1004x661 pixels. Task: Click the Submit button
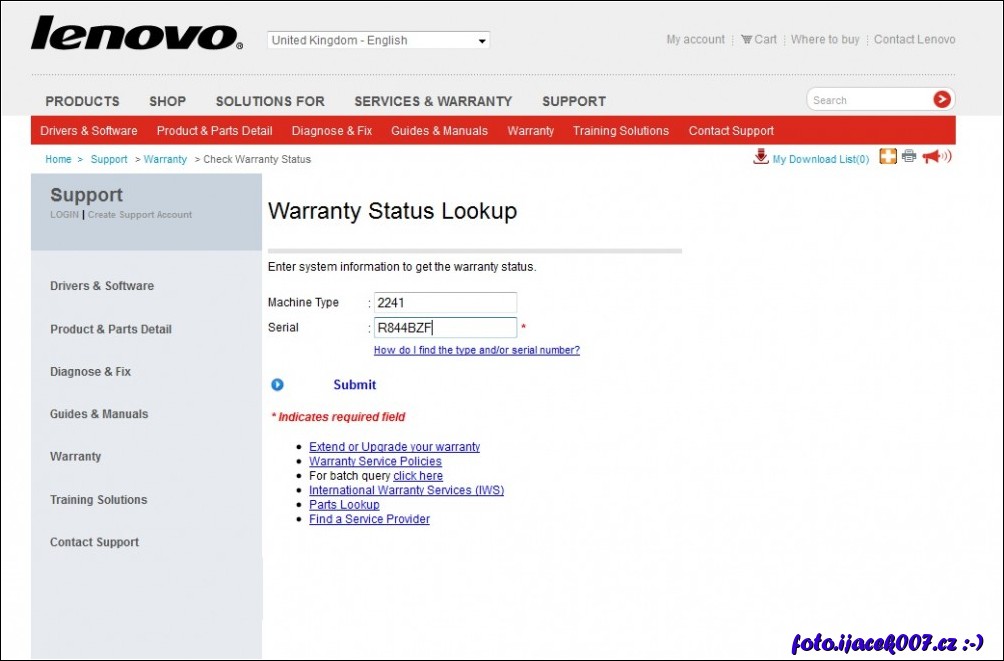(355, 385)
